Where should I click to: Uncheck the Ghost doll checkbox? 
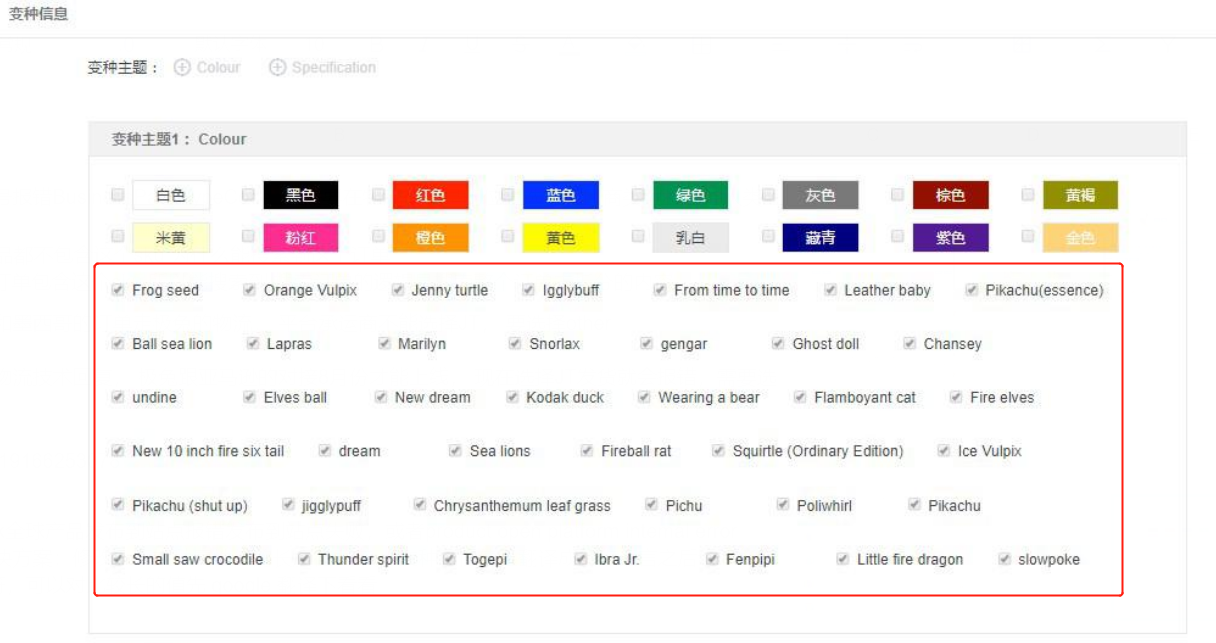pyautogui.click(x=778, y=343)
